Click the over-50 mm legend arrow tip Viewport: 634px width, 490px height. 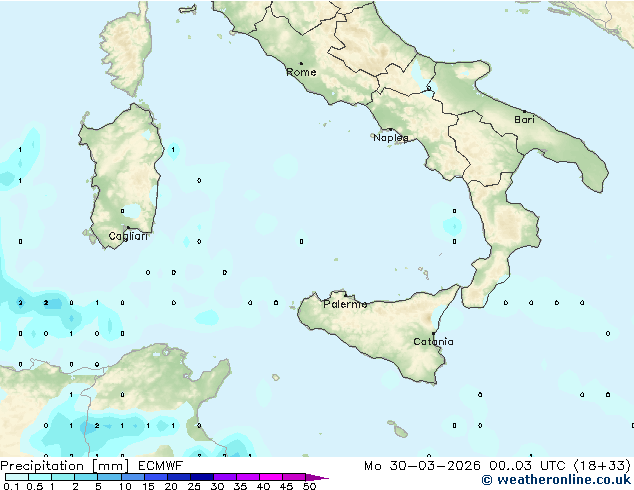(317, 477)
